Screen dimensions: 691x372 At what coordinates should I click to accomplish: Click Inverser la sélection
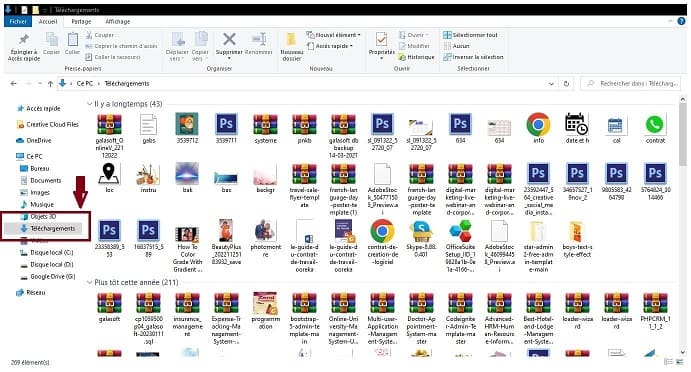(473, 57)
